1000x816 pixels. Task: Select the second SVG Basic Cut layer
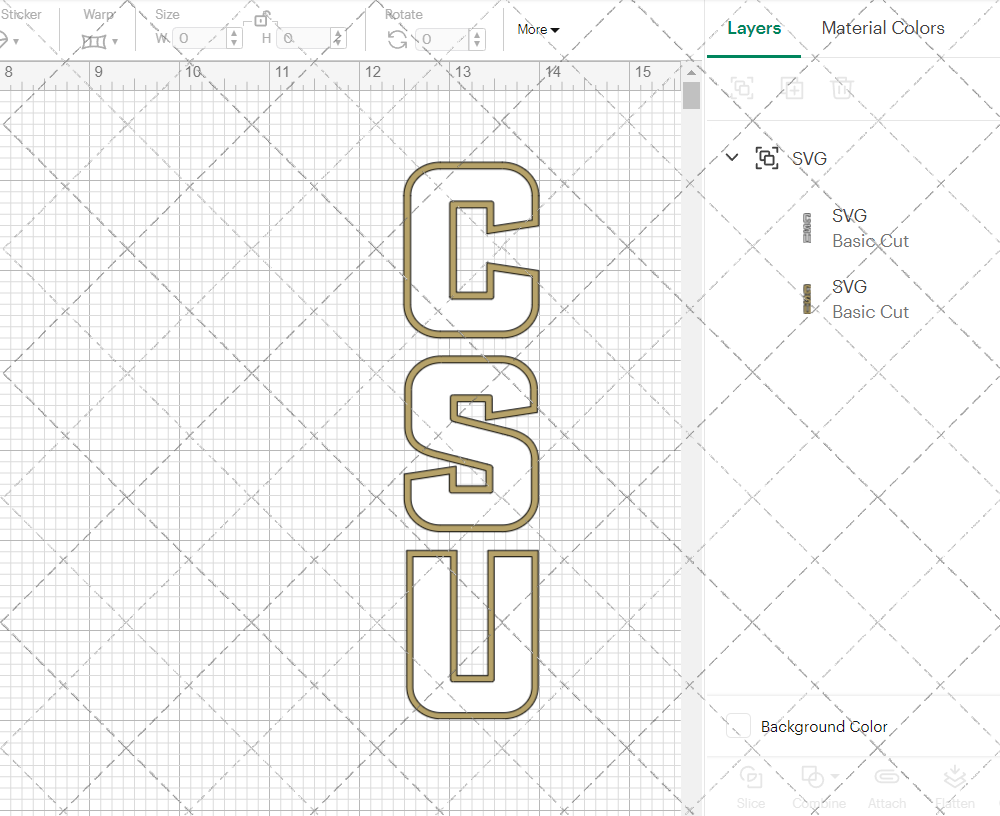(852, 299)
